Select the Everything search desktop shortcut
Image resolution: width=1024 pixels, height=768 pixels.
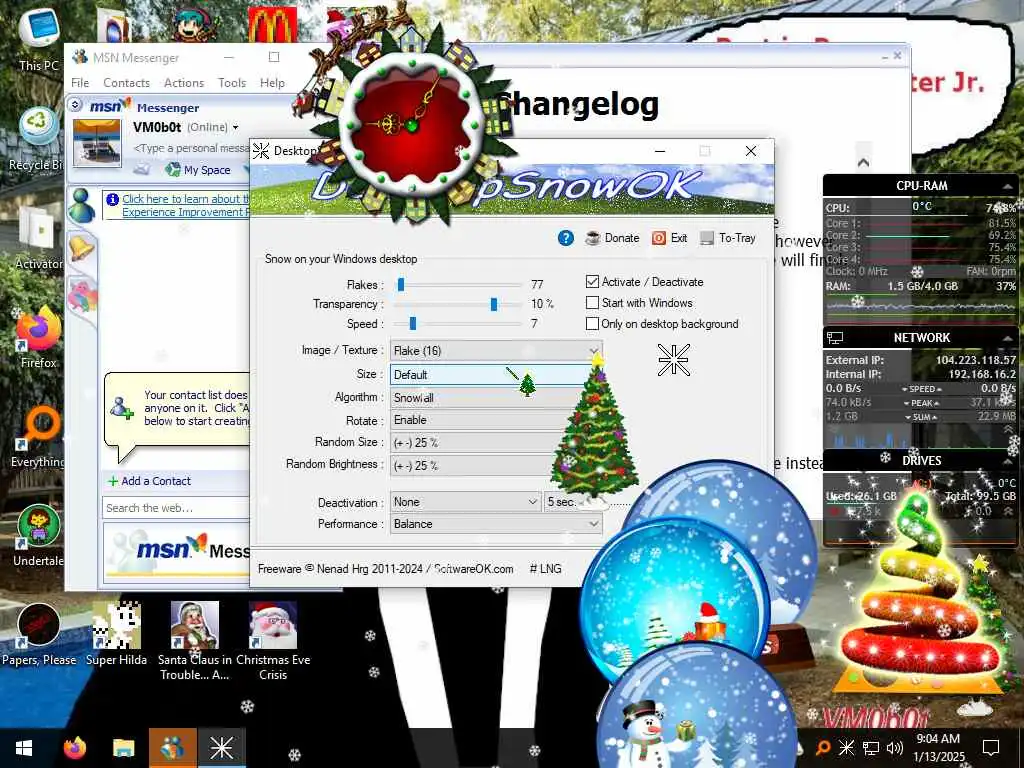click(38, 436)
